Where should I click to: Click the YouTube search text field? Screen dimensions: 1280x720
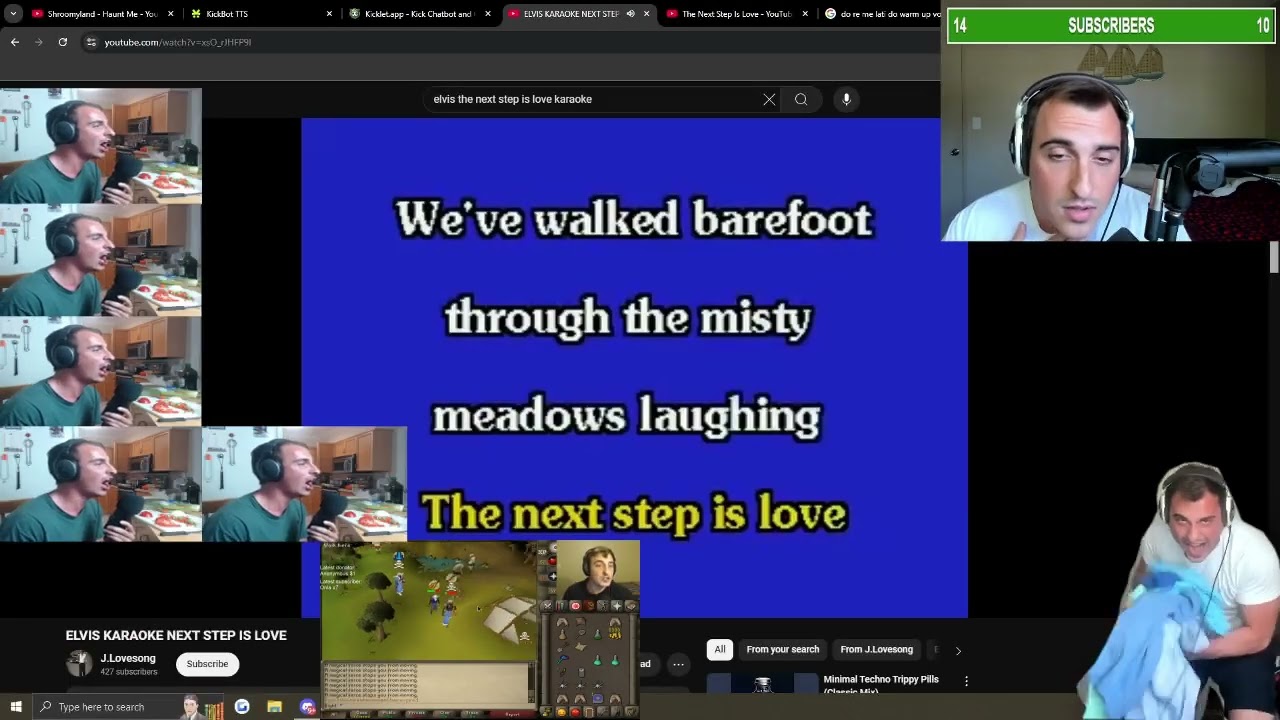pyautogui.click(x=590, y=99)
